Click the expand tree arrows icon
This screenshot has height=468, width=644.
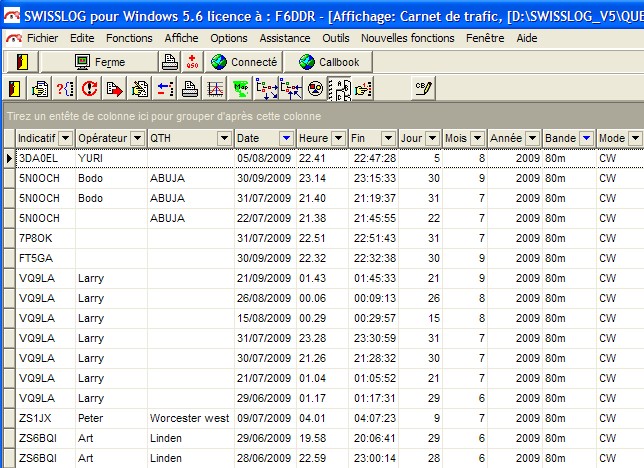(x=266, y=88)
